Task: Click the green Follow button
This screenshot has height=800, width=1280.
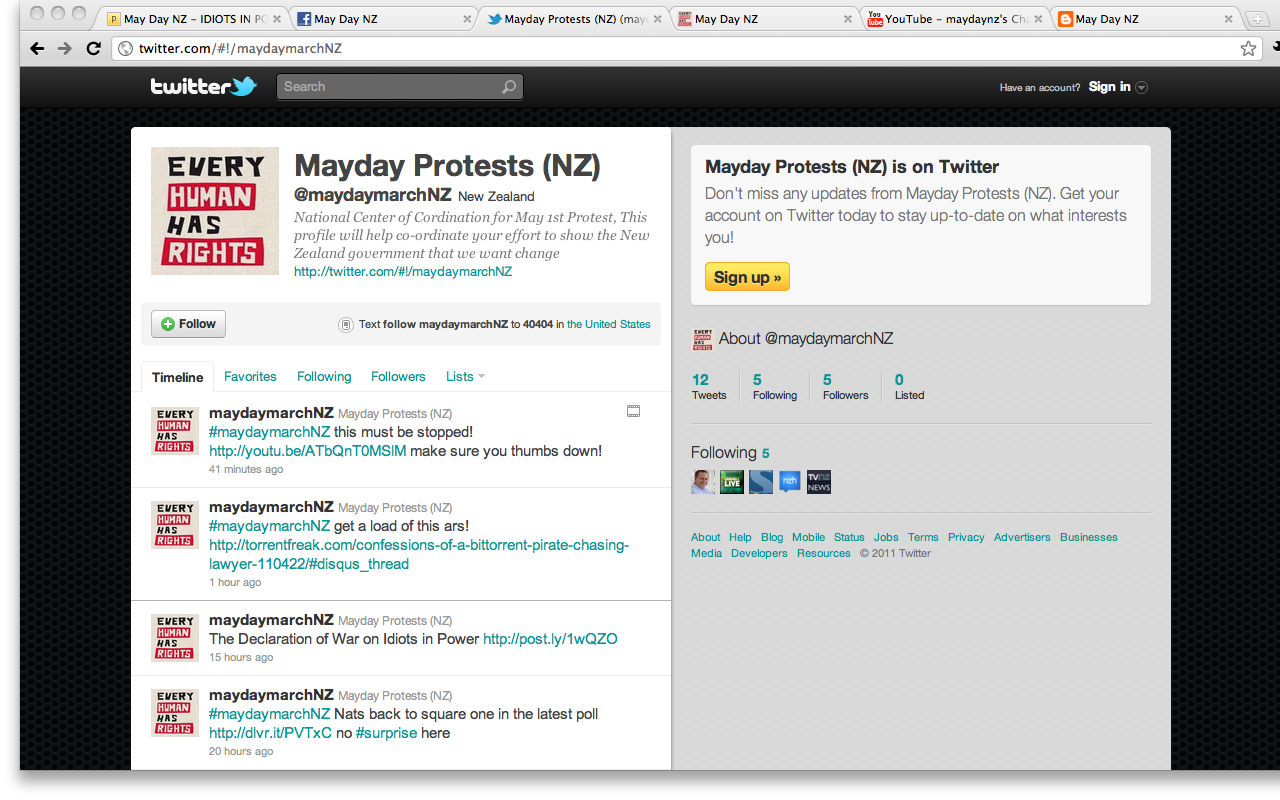Action: tap(188, 324)
